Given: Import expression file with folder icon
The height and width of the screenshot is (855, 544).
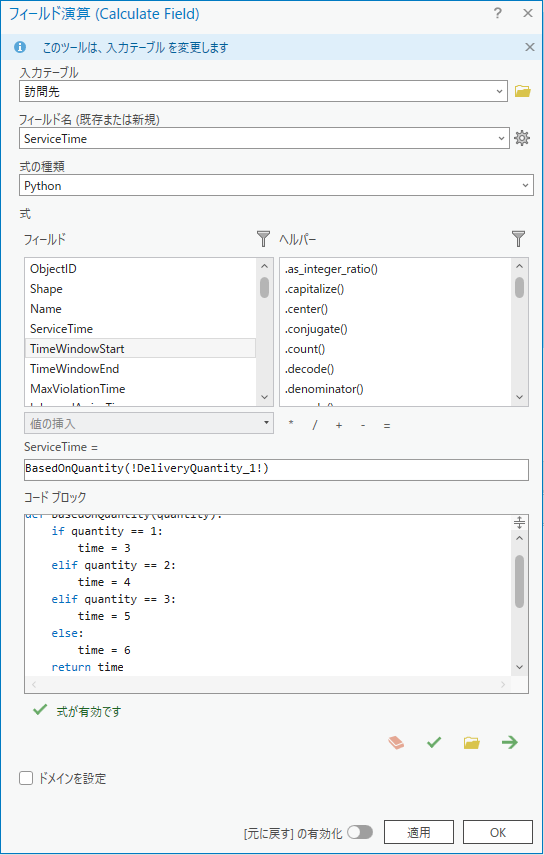Looking at the screenshot, I should 472,743.
